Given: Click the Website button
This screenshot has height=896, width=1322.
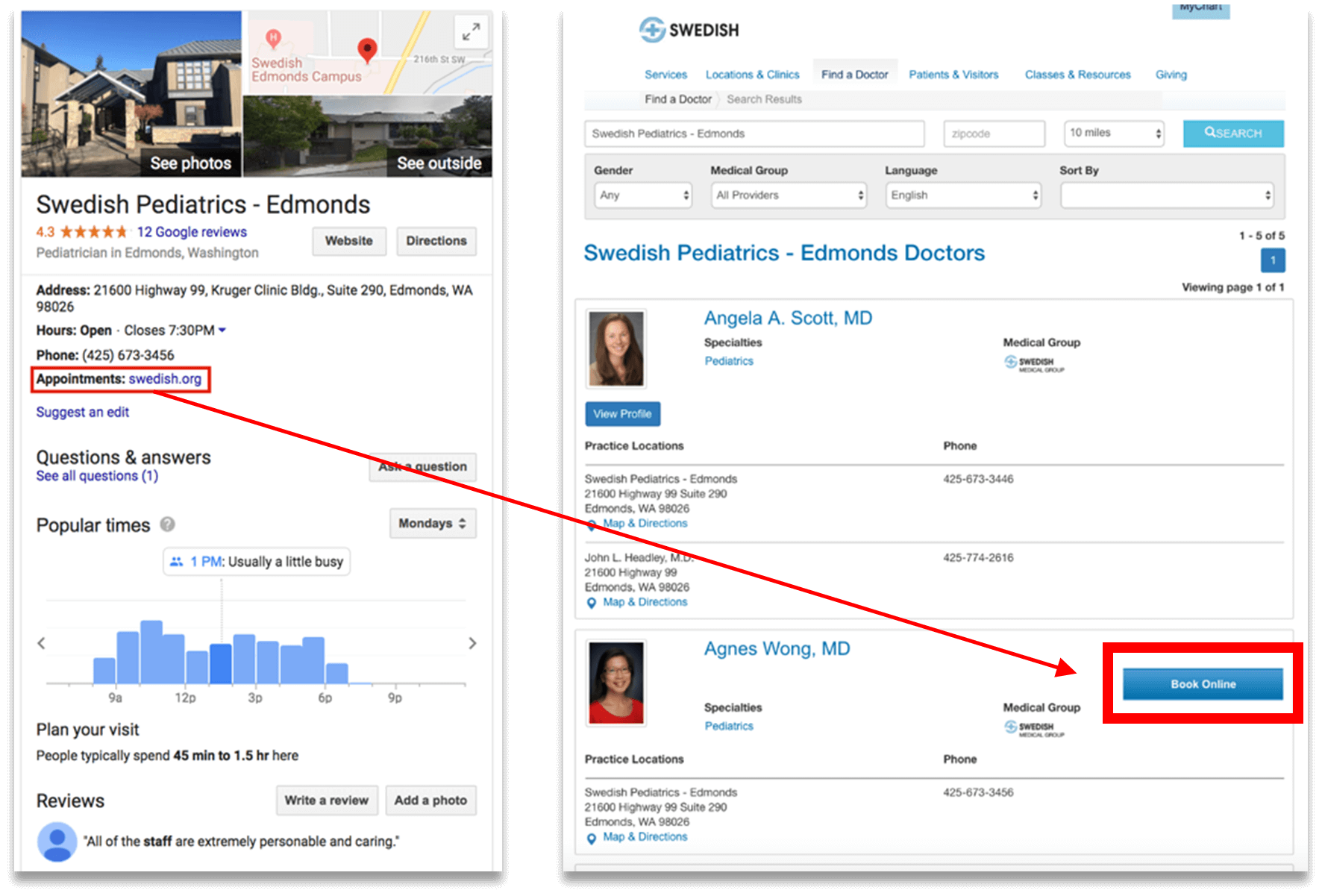Looking at the screenshot, I should (349, 241).
